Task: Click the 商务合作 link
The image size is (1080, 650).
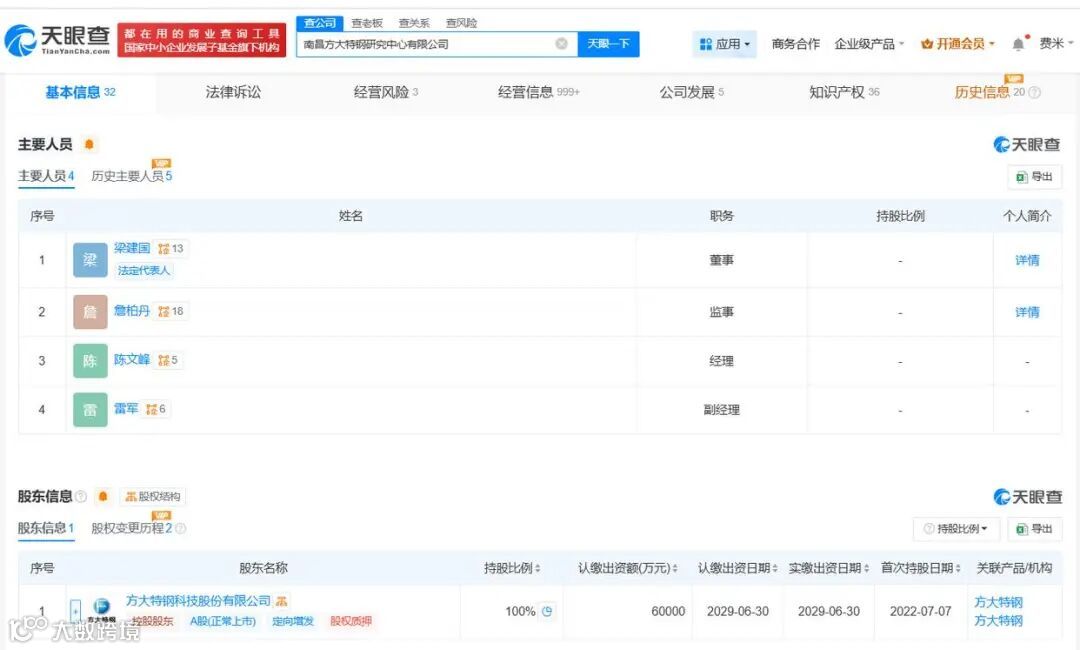Action: tap(796, 44)
